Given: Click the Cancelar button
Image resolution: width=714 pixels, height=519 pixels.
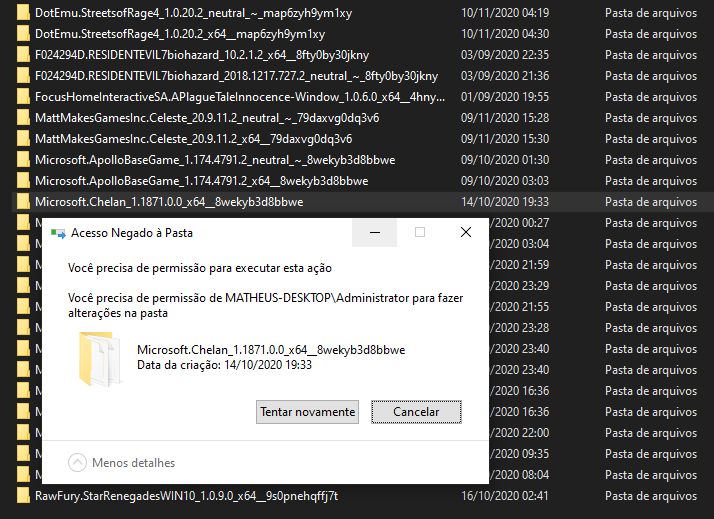Looking at the screenshot, I should [x=416, y=412].
